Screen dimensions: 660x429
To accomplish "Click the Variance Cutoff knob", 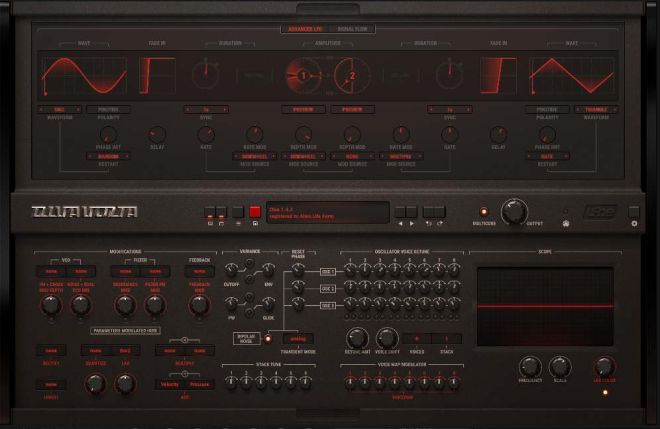I will [x=231, y=269].
